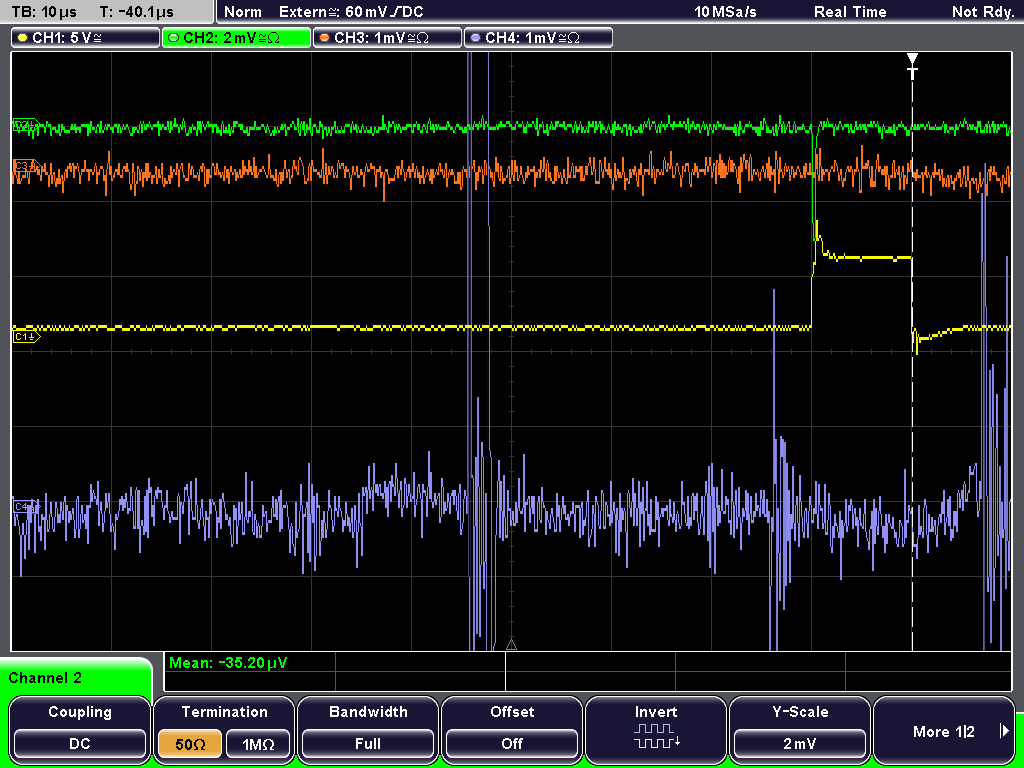This screenshot has width=1024, height=768.
Task: Click the orange CH3 color dot
Action: coord(324,38)
